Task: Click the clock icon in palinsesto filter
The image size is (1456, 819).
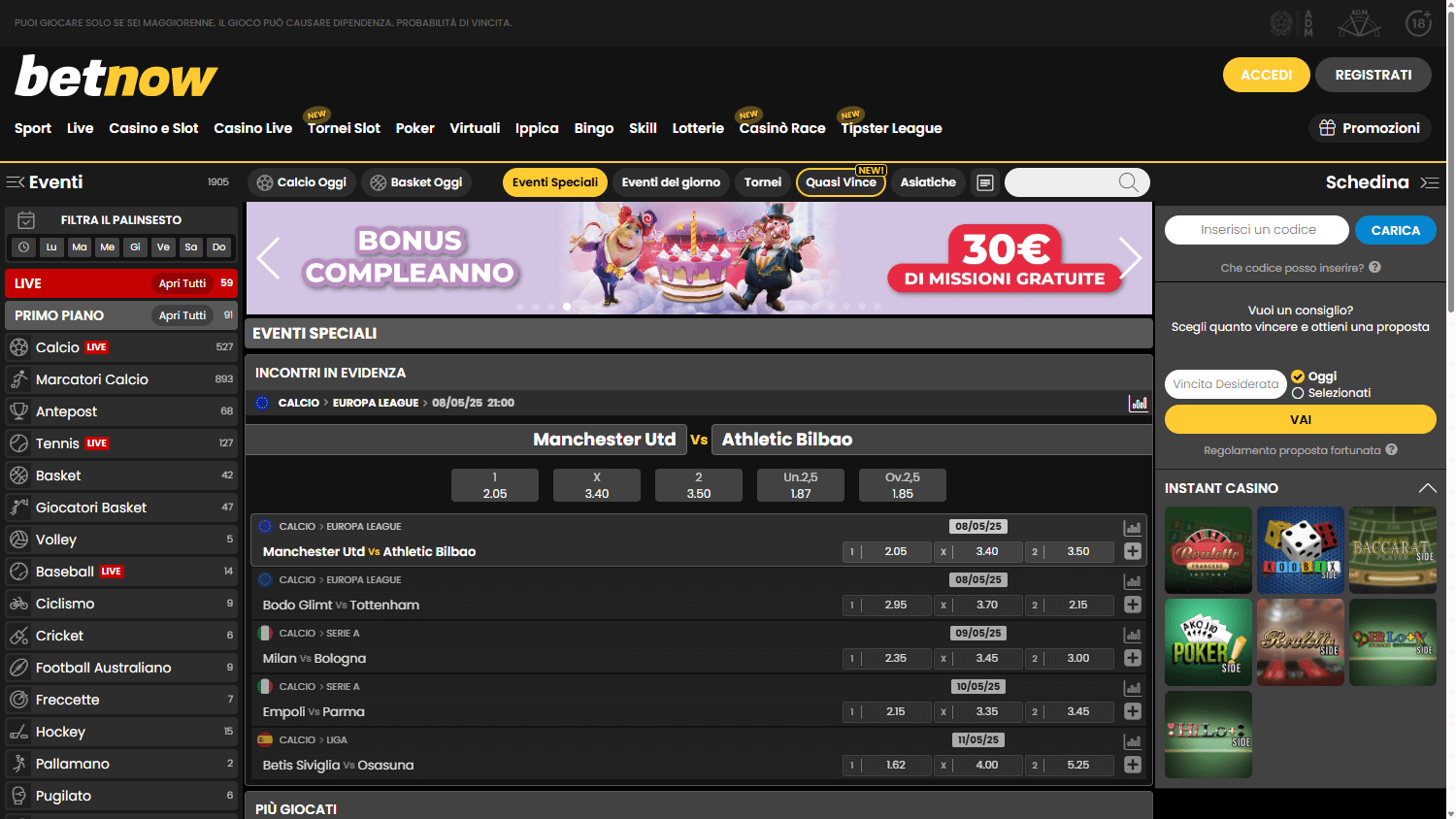Action: (x=24, y=247)
